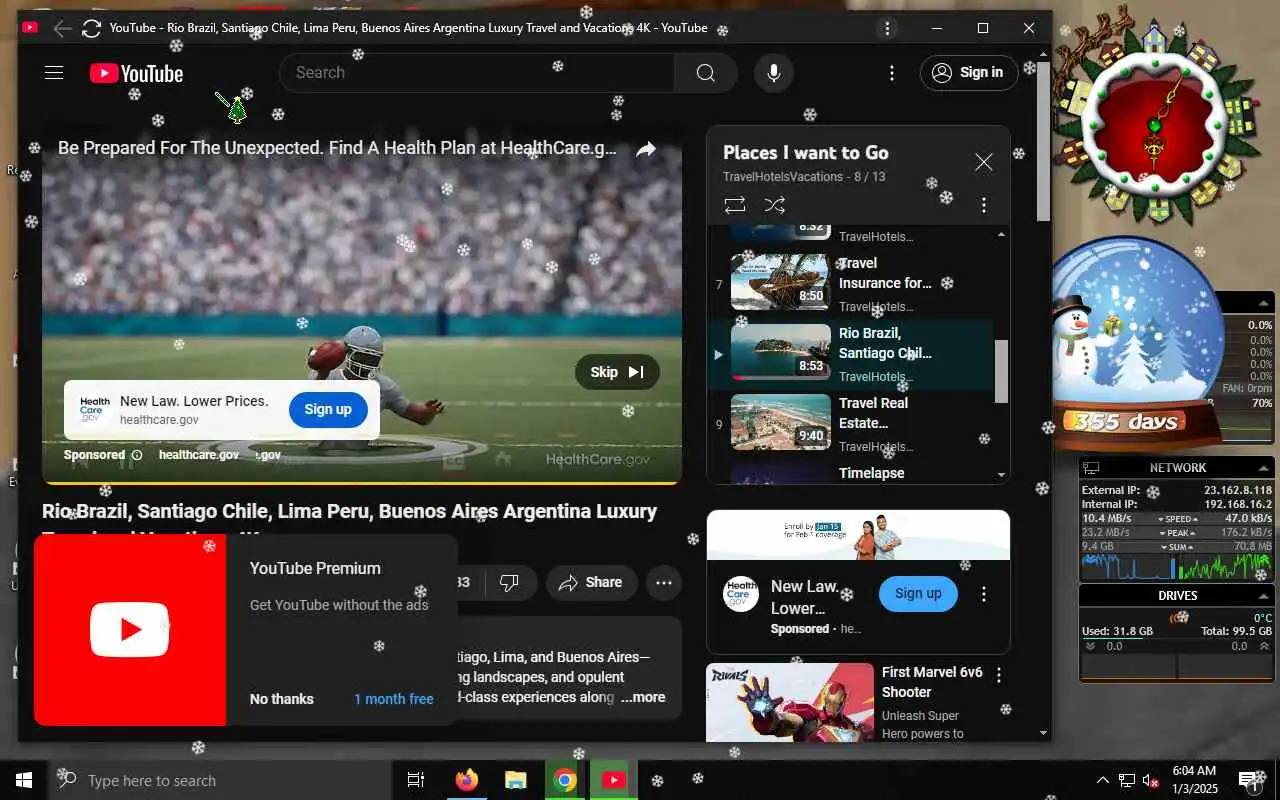This screenshot has width=1280, height=800.
Task: Click the info icon beside Sponsored
Action: 137,455
